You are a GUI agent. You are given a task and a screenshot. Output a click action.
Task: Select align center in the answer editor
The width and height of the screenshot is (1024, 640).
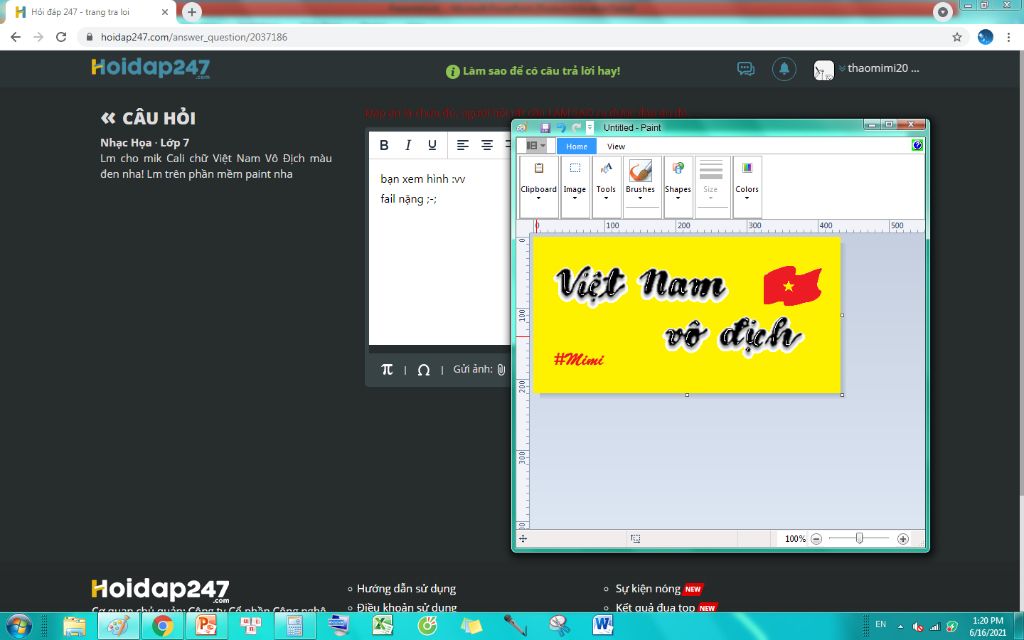pyautogui.click(x=487, y=145)
